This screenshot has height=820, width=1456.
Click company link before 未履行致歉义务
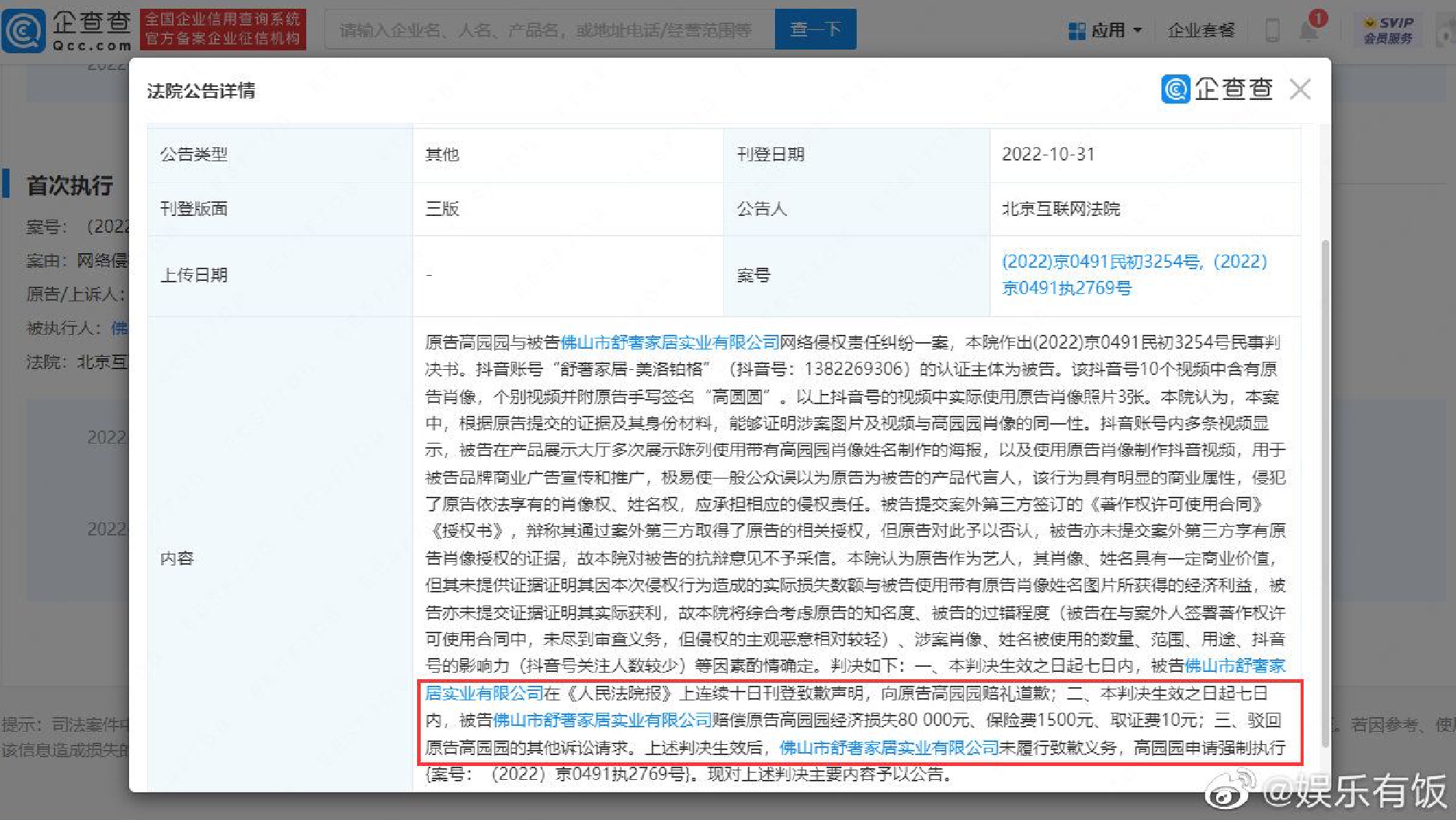pos(888,748)
